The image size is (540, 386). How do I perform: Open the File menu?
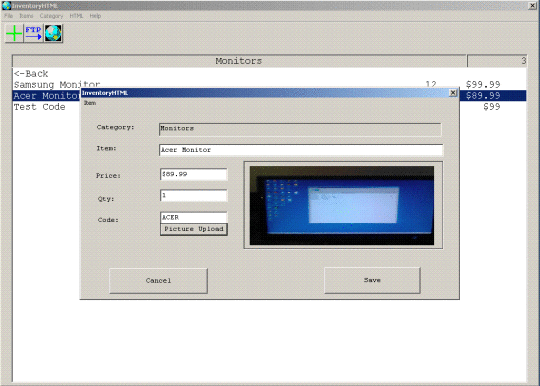(x=8, y=16)
